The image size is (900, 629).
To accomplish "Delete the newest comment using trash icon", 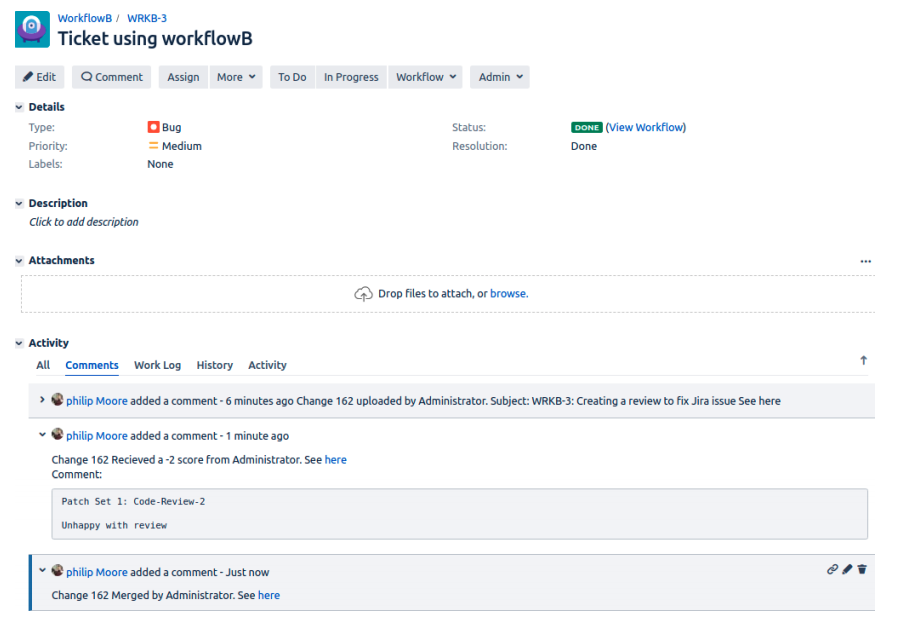I will [x=862, y=569].
